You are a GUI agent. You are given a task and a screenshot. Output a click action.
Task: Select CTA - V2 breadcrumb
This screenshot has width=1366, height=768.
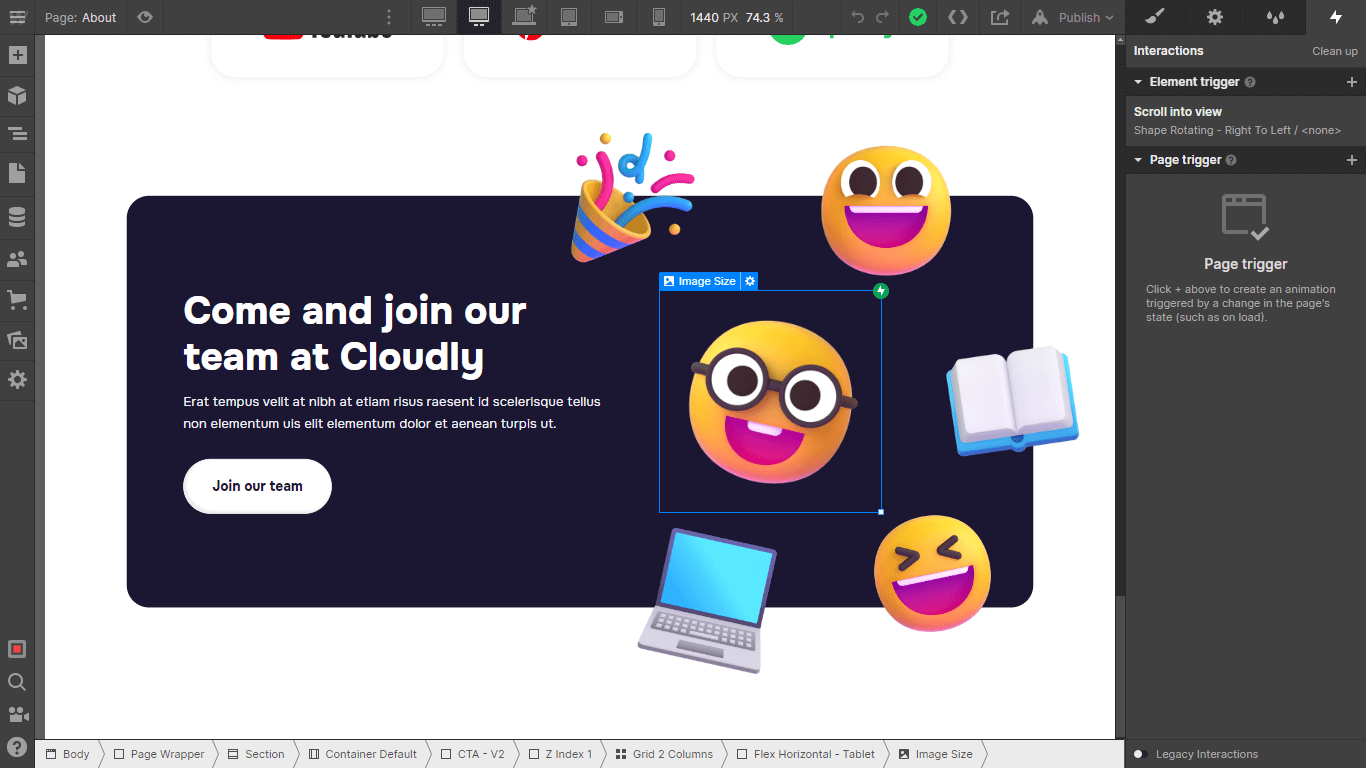[473, 754]
